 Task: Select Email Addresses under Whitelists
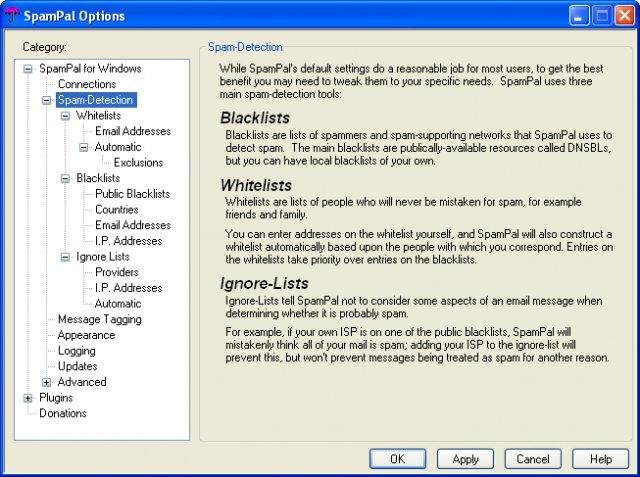pyautogui.click(x=133, y=131)
